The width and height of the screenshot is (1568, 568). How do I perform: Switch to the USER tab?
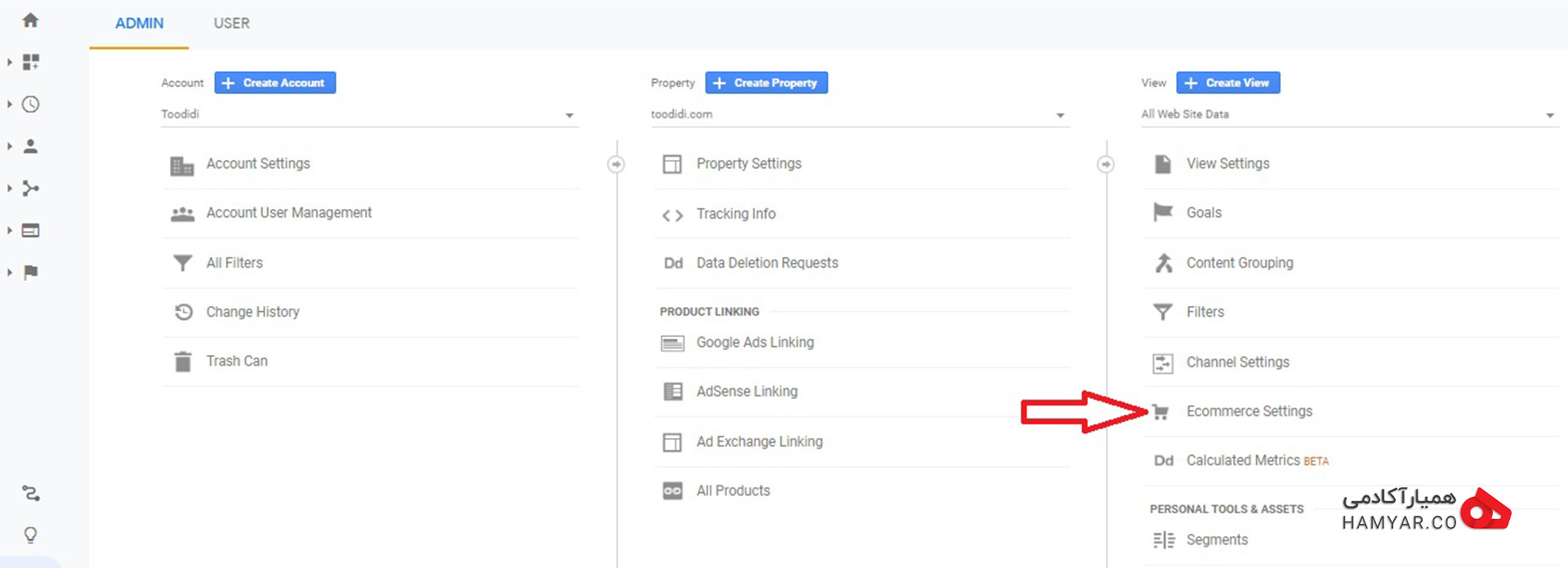[232, 24]
